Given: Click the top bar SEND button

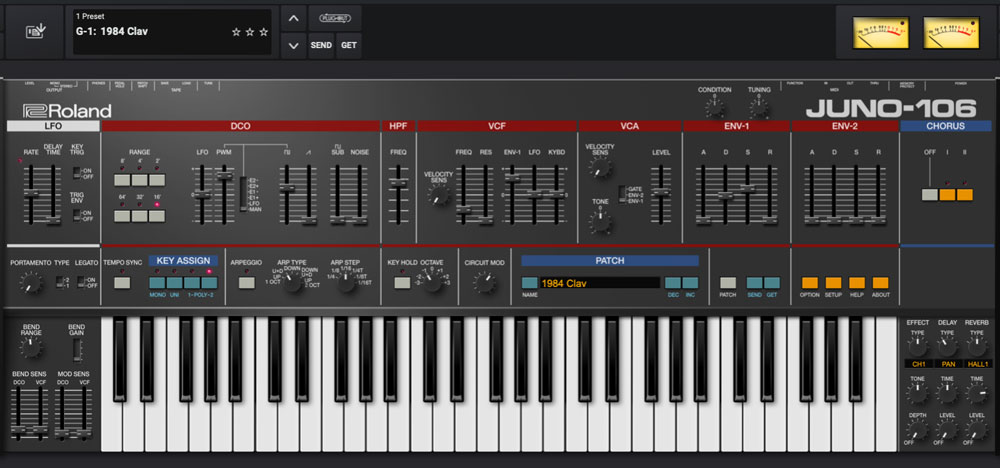Looking at the screenshot, I should 321,45.
